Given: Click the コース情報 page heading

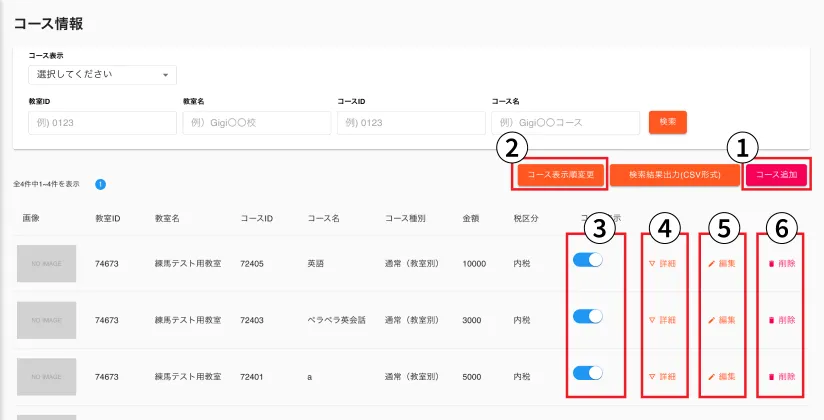Looking at the screenshot, I should (48, 24).
